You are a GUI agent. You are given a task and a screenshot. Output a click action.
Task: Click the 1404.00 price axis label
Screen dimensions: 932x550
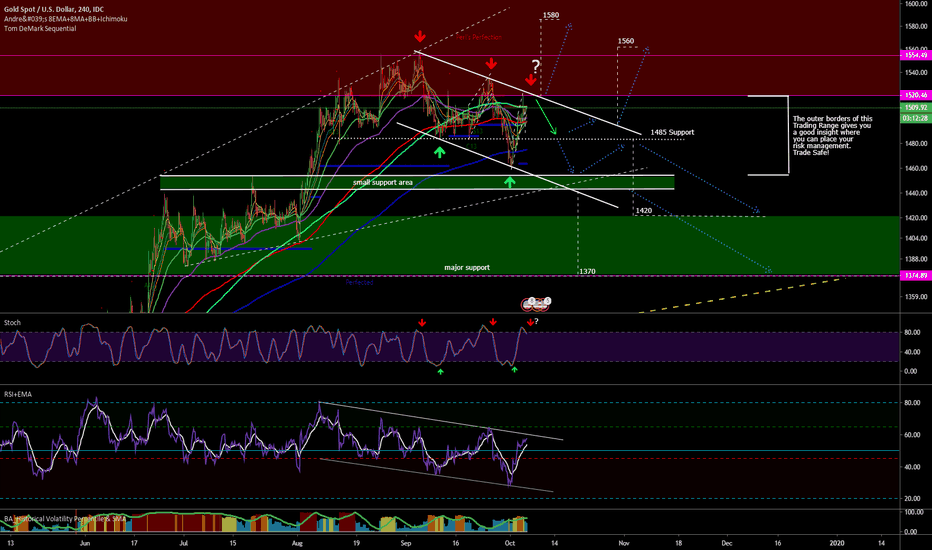916,238
